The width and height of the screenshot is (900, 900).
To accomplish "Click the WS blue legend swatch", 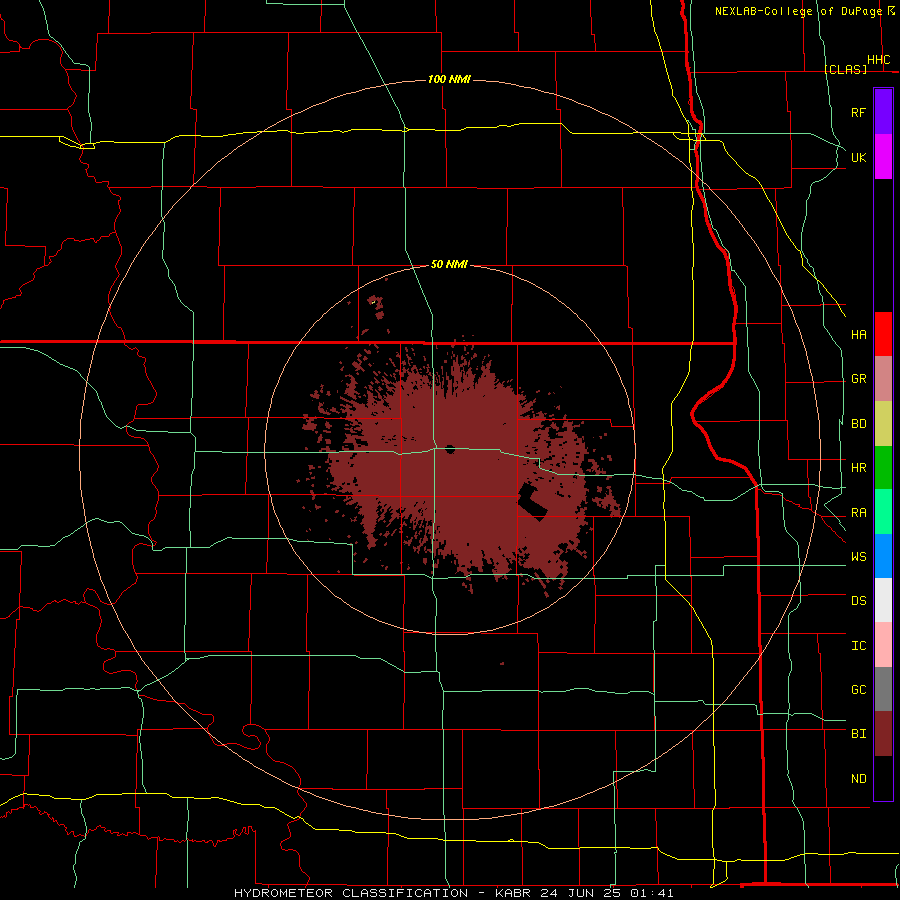I will [883, 556].
